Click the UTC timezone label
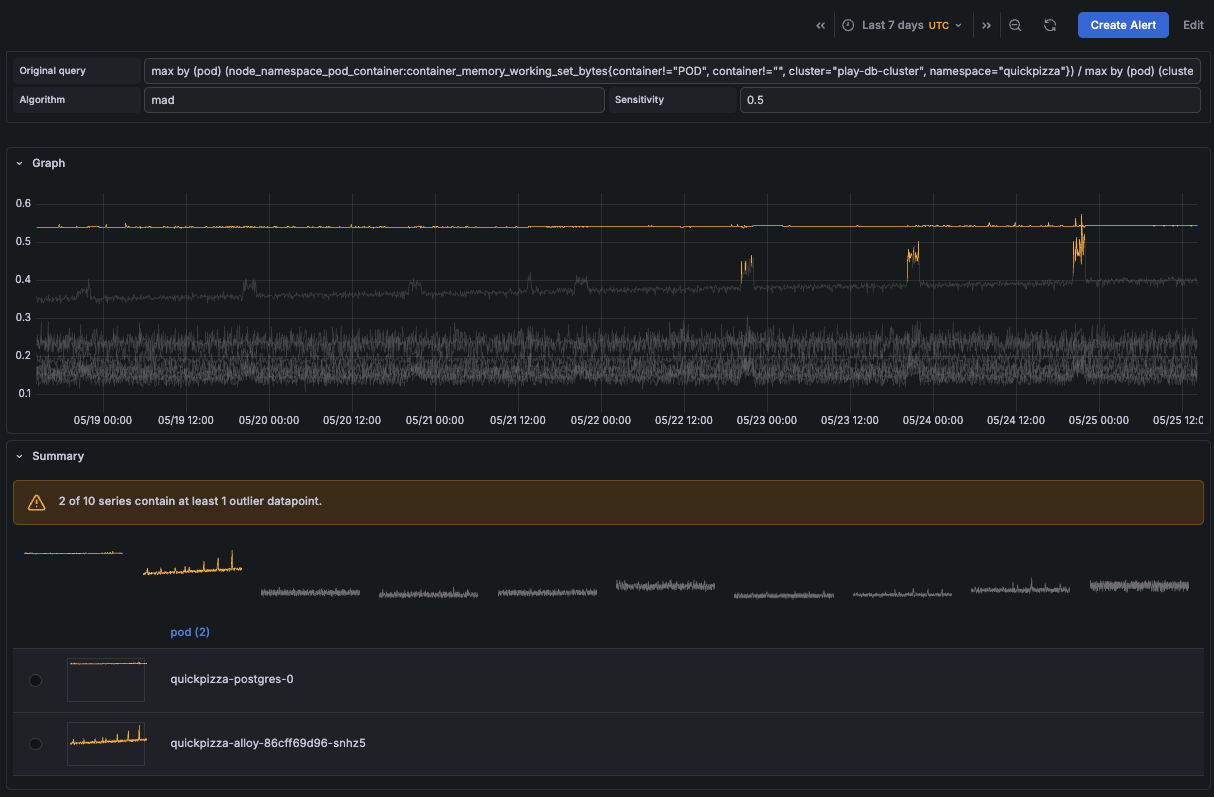 pos(939,25)
